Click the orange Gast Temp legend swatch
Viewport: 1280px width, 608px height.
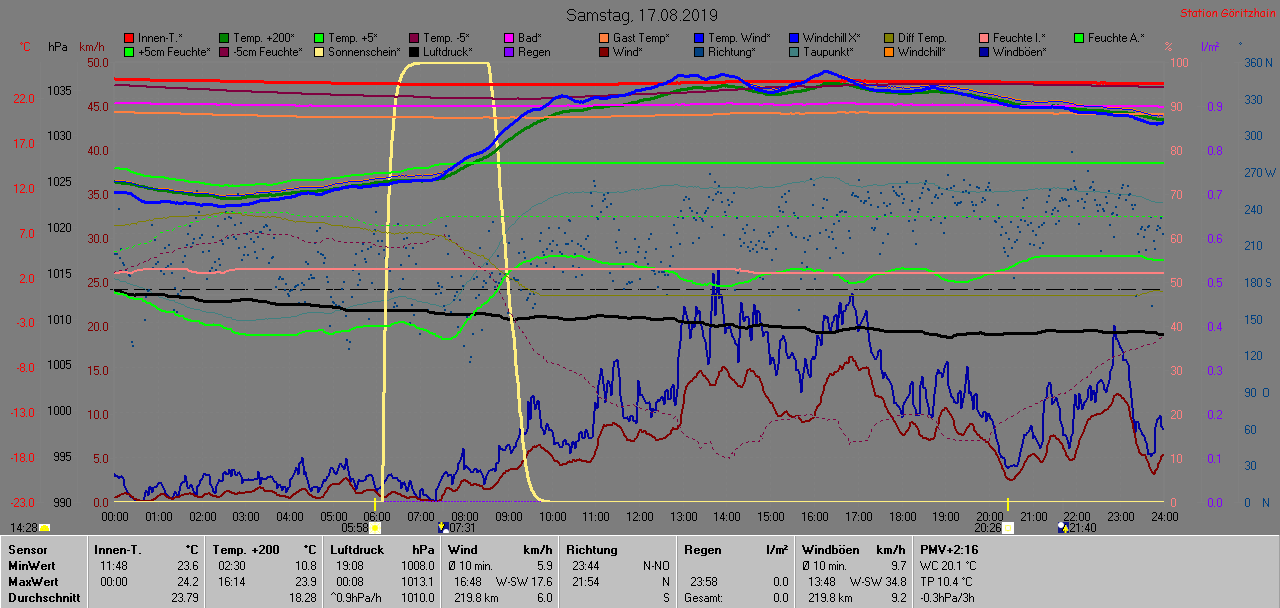point(604,37)
